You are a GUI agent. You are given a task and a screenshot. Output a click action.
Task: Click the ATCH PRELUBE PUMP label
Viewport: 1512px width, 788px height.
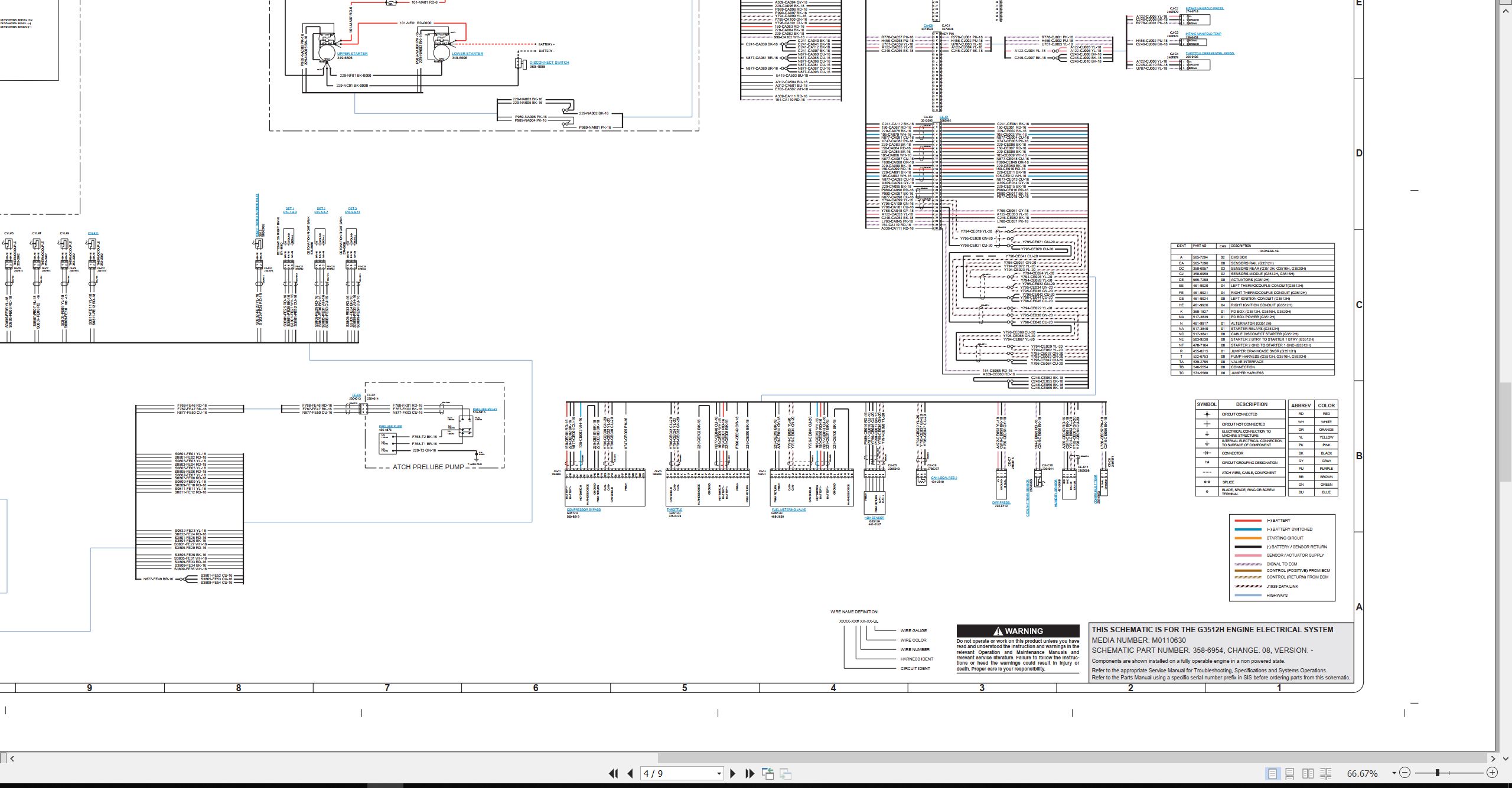point(428,467)
